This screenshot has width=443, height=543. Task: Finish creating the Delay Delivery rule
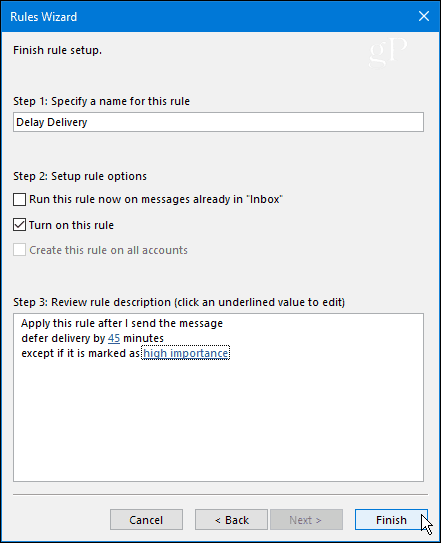point(391,519)
